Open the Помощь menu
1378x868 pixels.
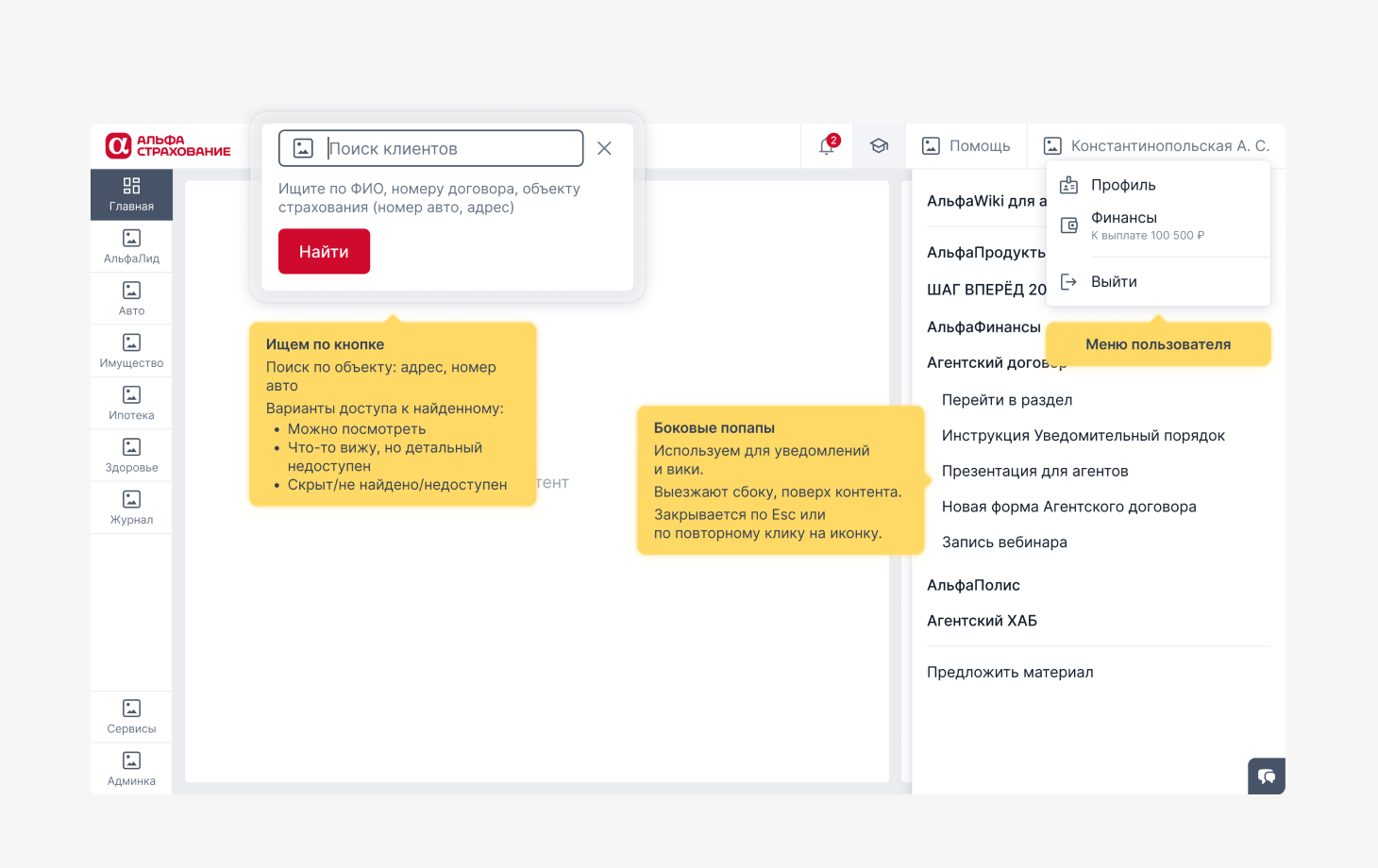[966, 145]
